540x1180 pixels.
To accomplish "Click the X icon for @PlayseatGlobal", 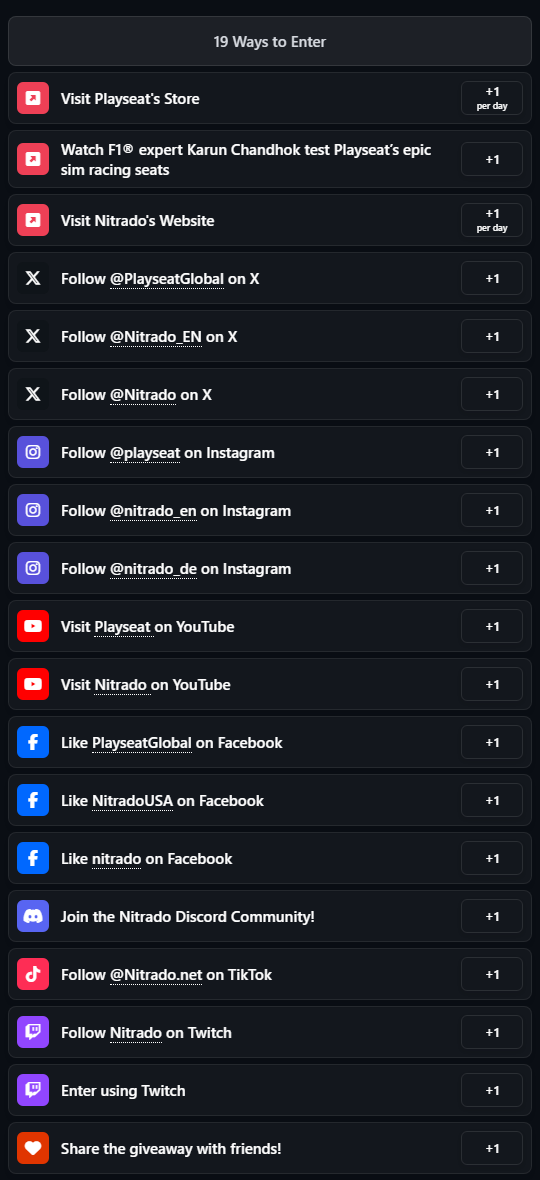I will pos(33,278).
